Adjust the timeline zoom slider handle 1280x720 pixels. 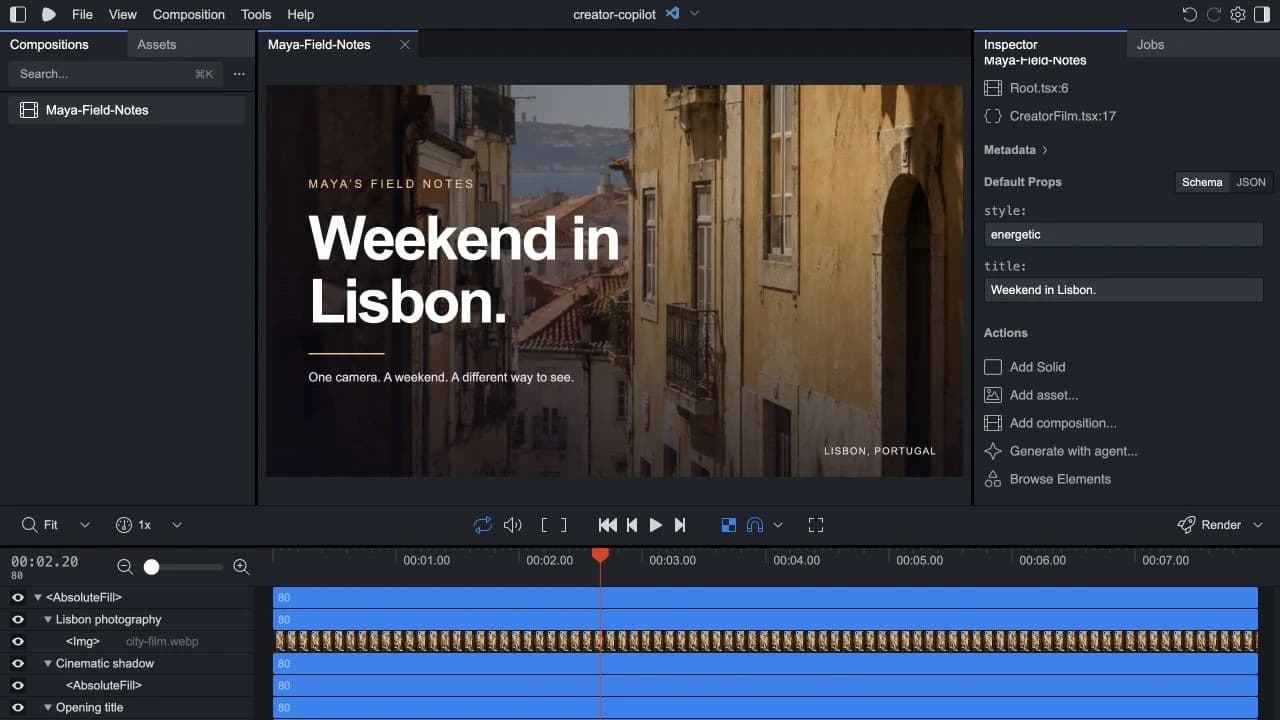click(x=151, y=567)
